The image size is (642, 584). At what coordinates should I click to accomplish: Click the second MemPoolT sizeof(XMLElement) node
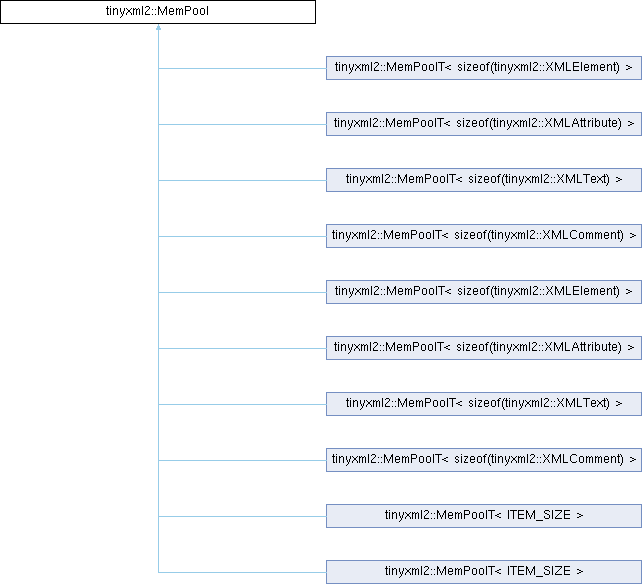click(x=484, y=292)
